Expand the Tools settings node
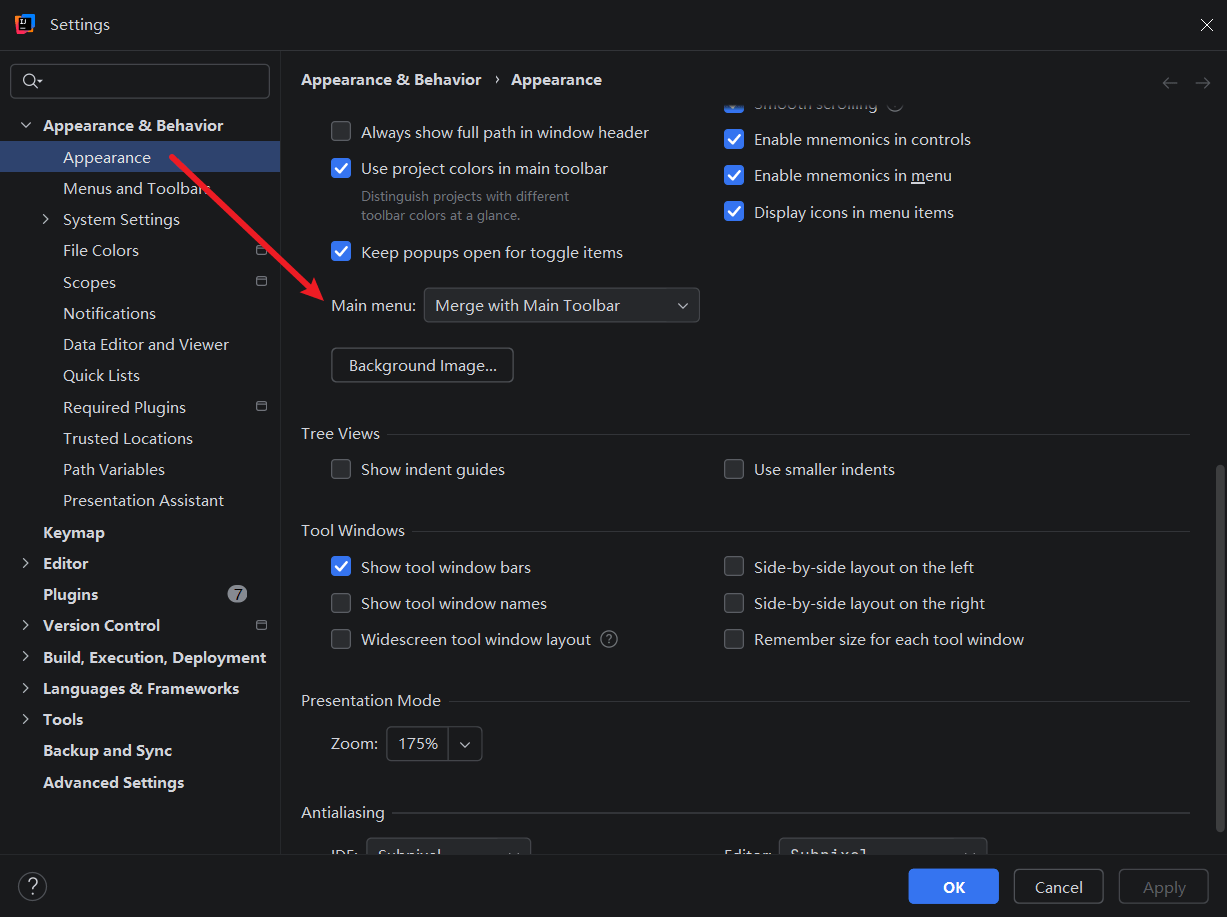This screenshot has height=917, width=1227. point(25,720)
